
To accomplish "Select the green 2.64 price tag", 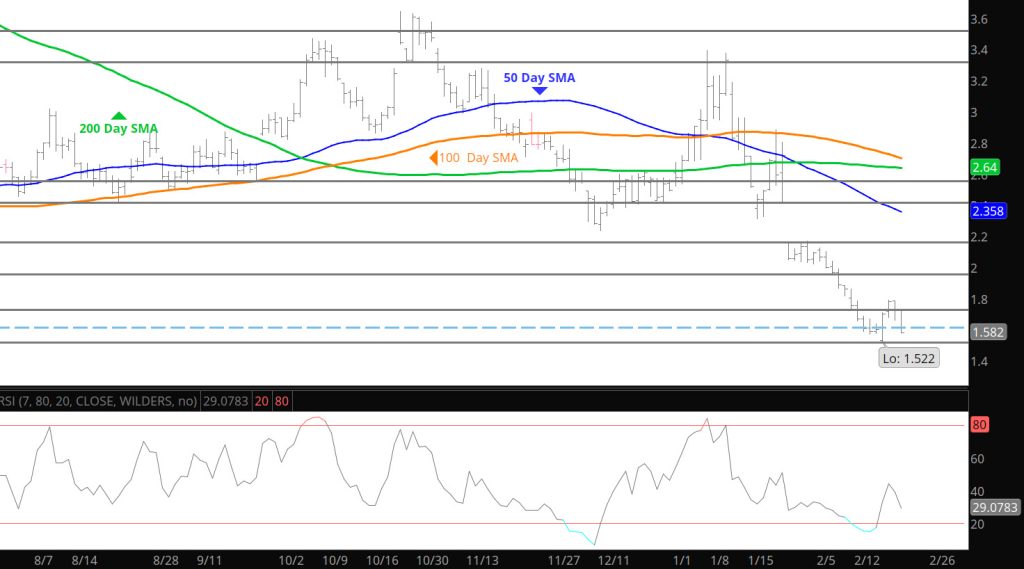I will 986,167.
